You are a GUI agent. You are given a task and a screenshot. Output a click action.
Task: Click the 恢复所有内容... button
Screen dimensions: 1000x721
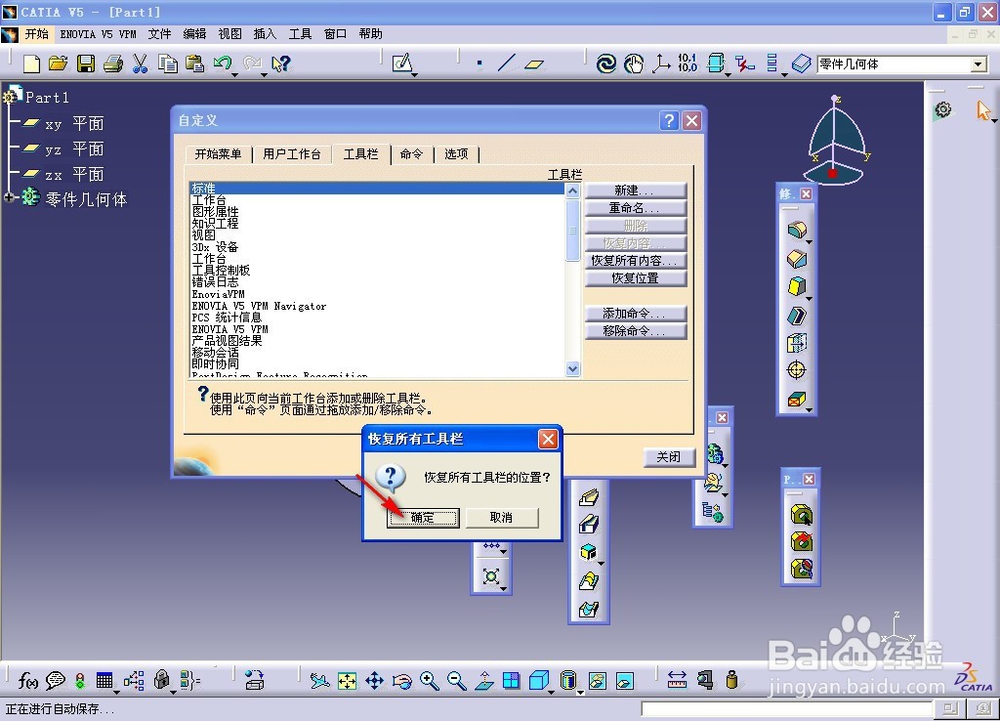click(635, 260)
